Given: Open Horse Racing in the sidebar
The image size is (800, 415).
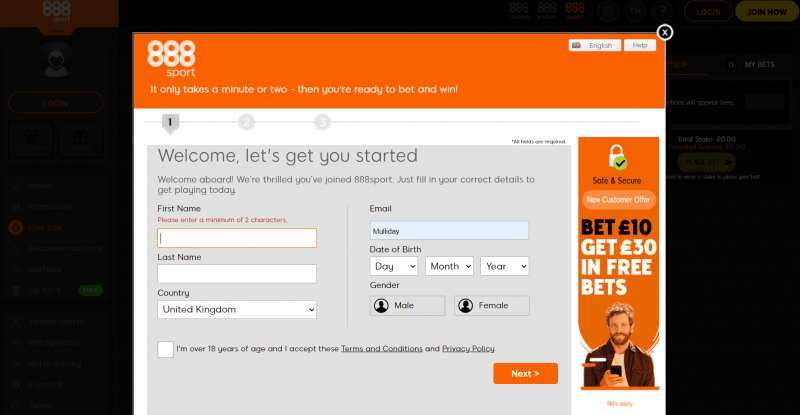Looking at the screenshot, I should (x=55, y=363).
